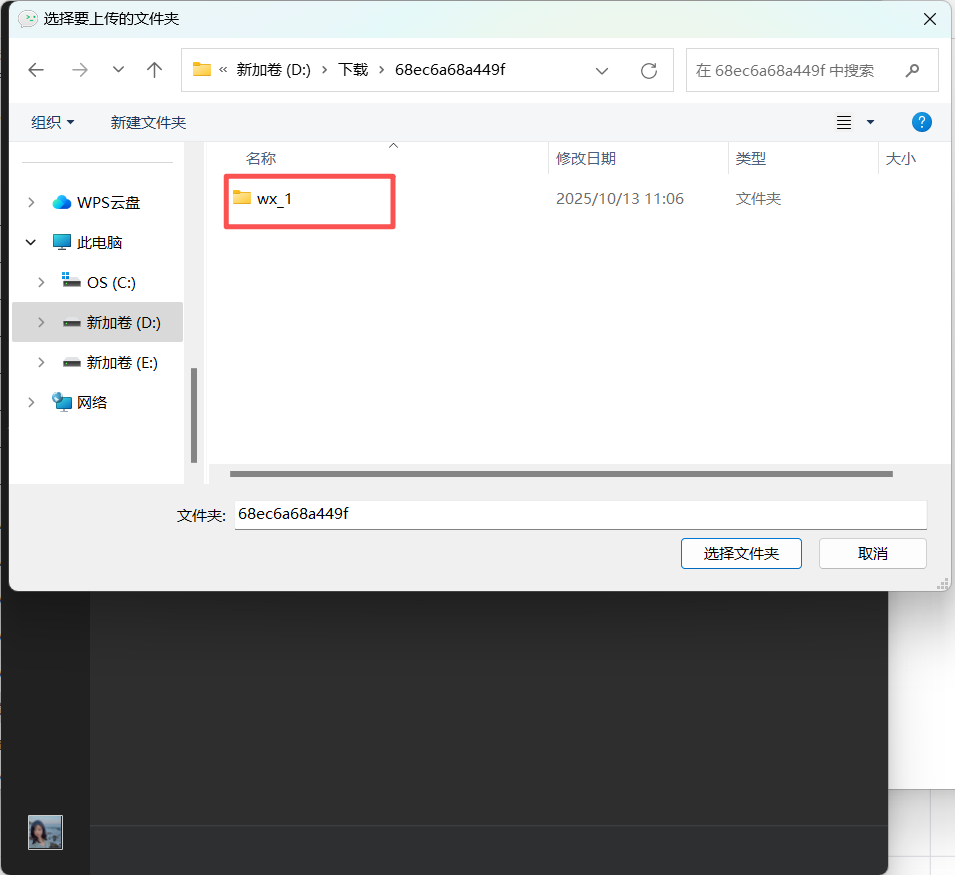The image size is (955, 875).
Task: Click 下载 in the address path
Action: point(353,70)
